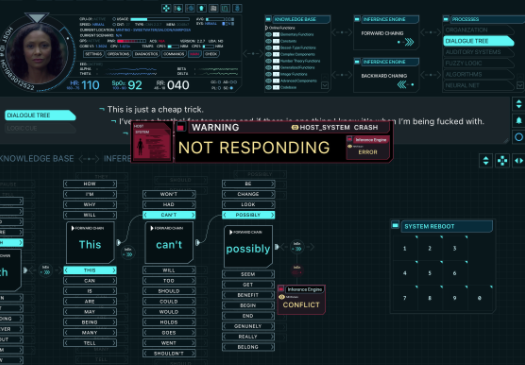Check the box next to Advanced Components
Viewport: 525px width, 365px height.
(276, 81)
